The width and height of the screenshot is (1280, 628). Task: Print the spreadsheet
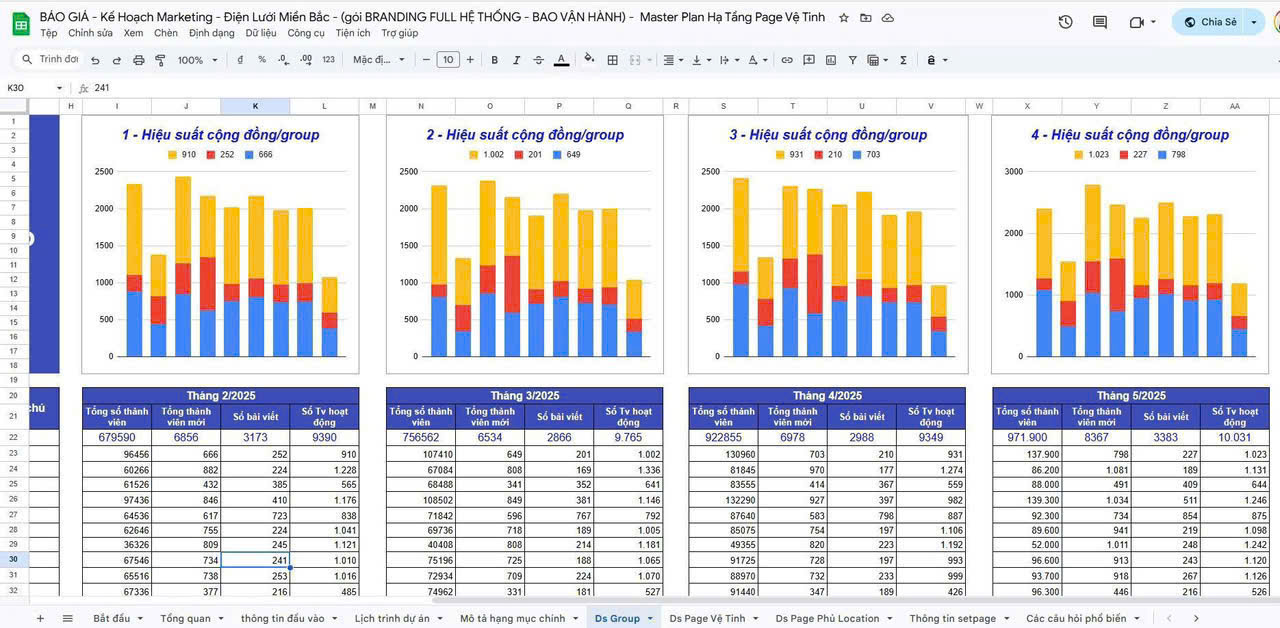(x=139, y=60)
